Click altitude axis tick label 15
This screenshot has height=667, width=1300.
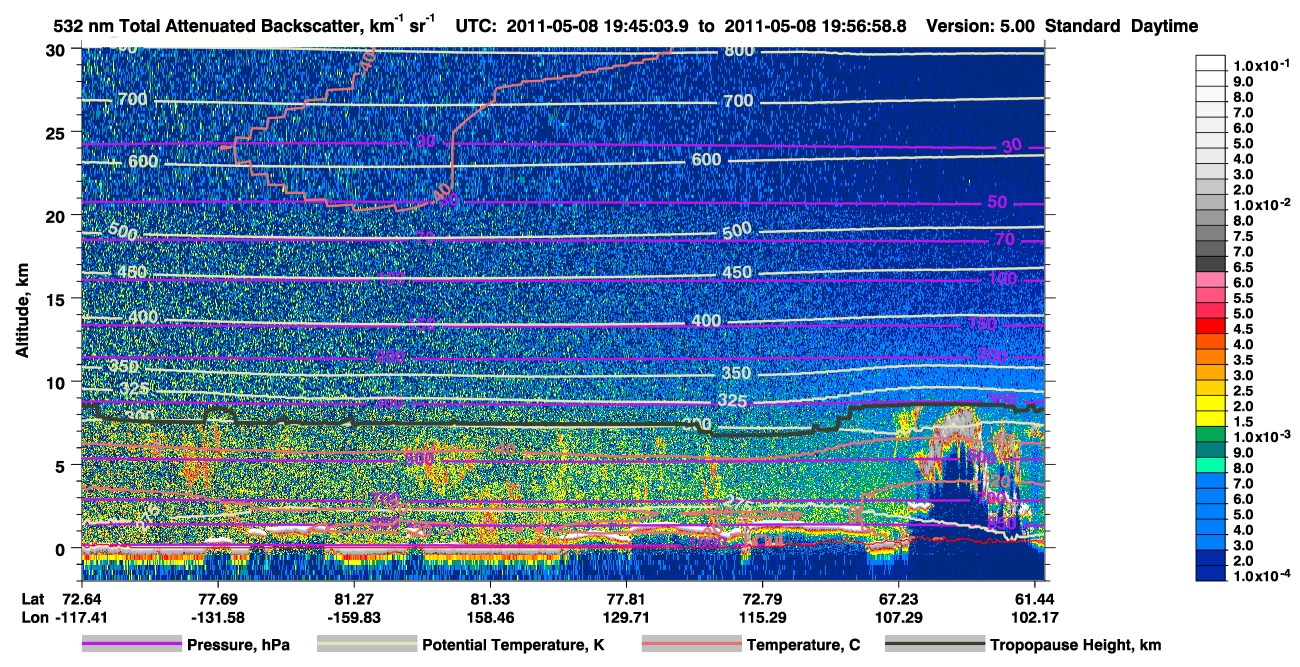click(x=57, y=299)
